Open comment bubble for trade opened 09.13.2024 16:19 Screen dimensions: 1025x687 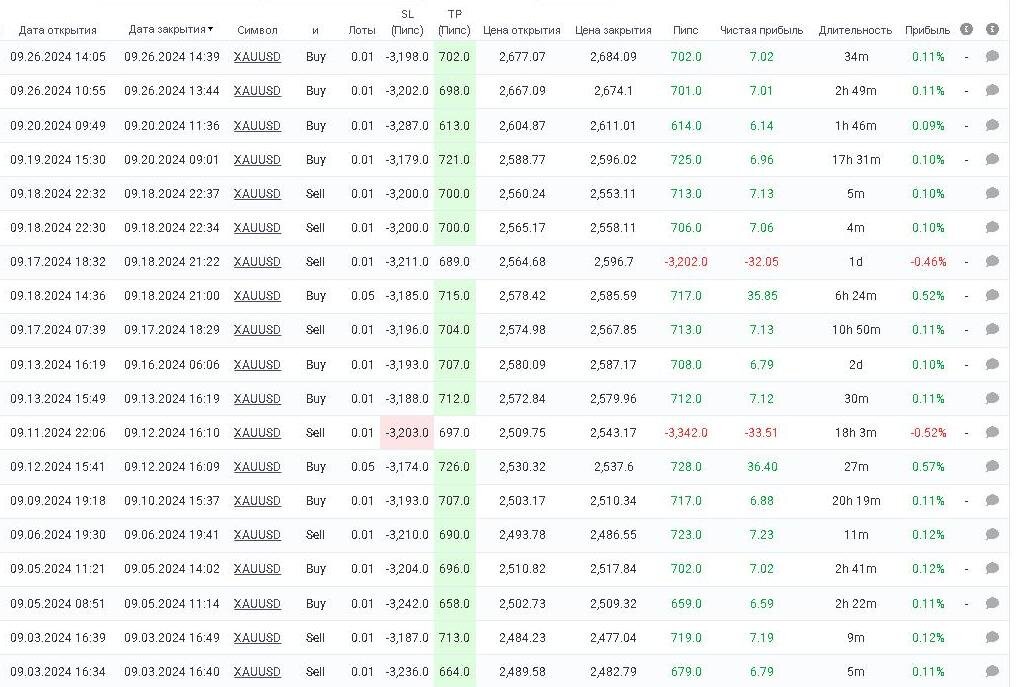coord(992,365)
